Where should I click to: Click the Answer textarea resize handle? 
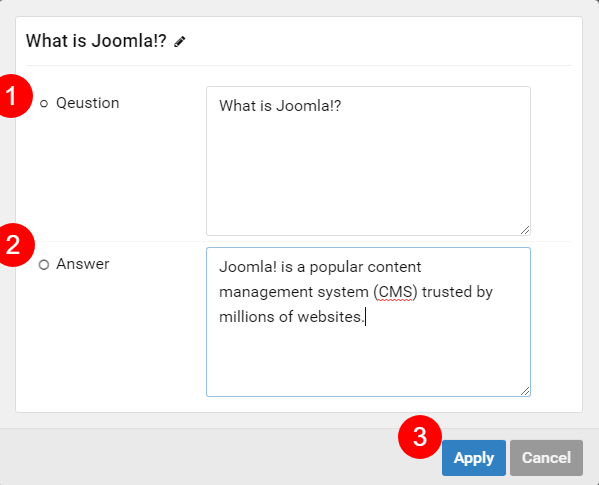pos(525,391)
